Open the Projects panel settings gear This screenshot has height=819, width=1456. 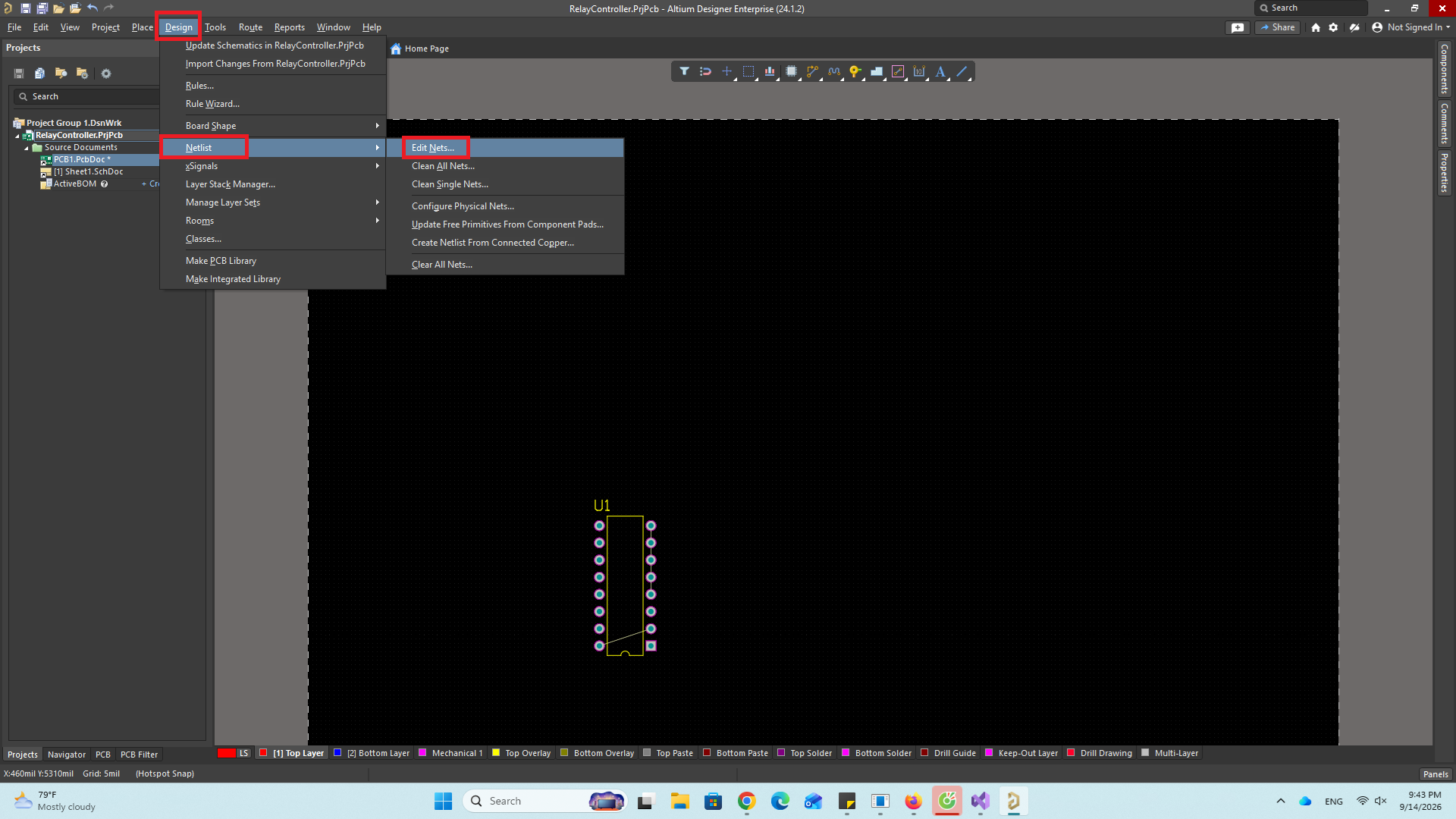click(x=106, y=74)
